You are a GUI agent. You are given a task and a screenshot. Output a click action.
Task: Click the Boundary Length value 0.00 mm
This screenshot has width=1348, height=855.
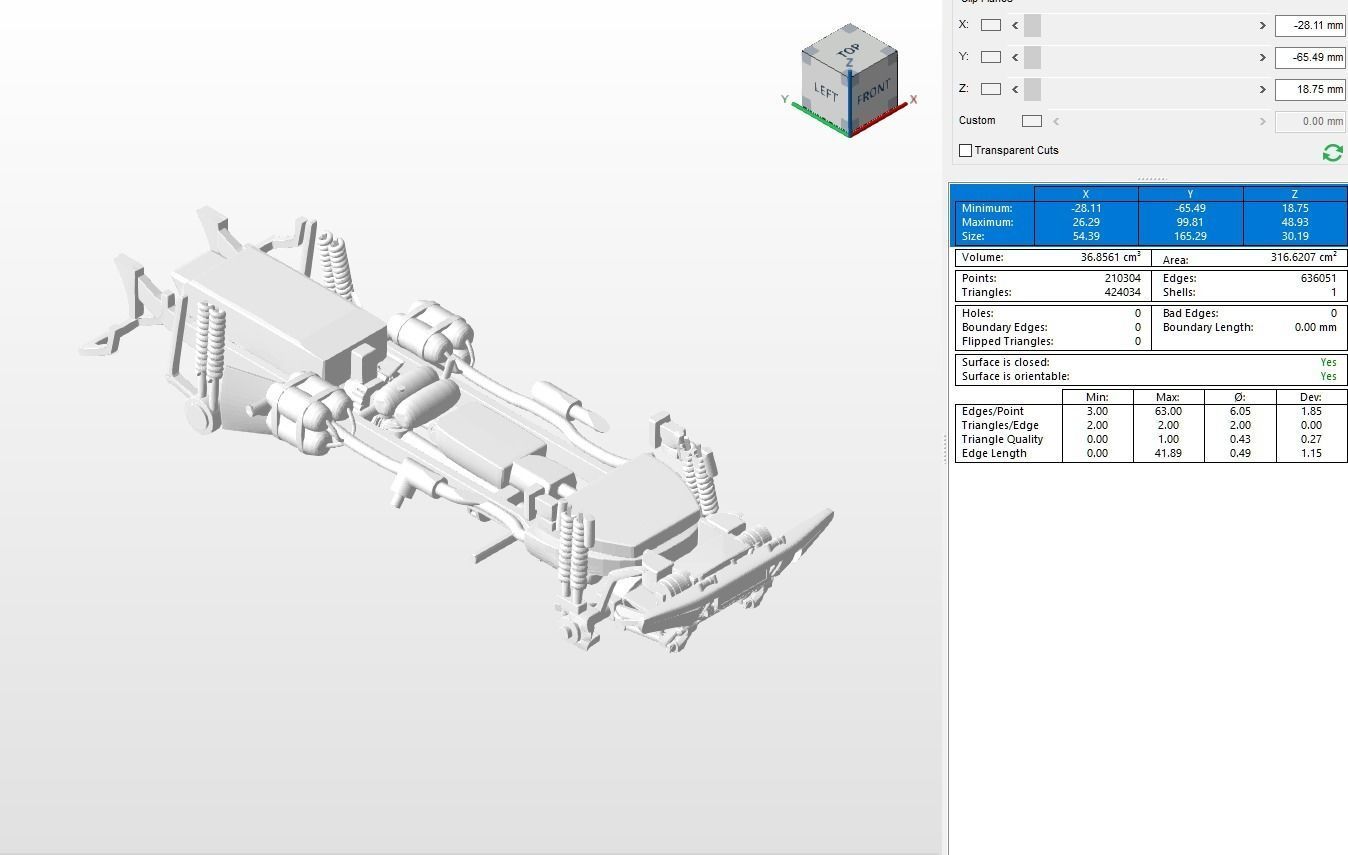(x=1315, y=327)
